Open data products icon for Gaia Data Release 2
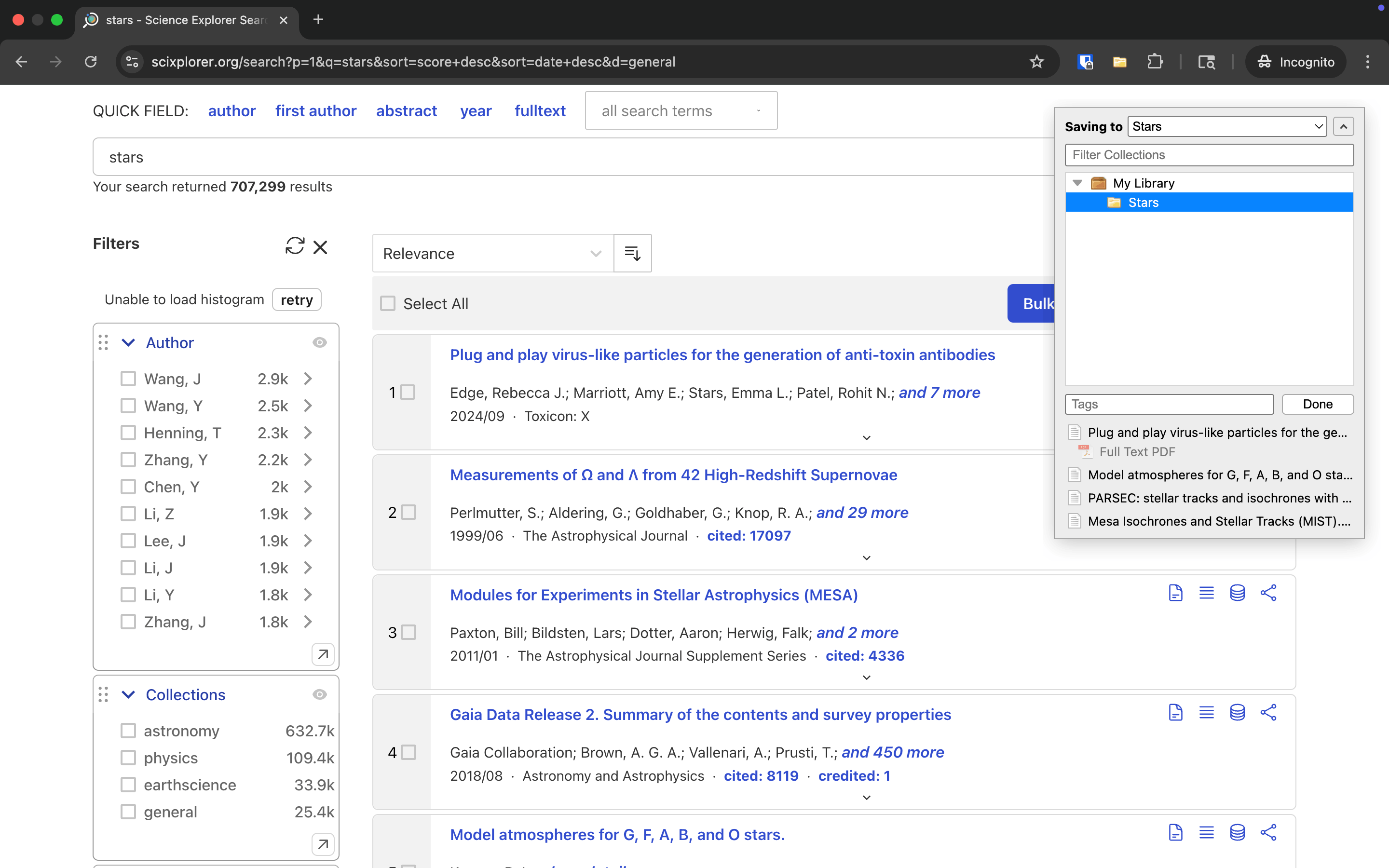1389x868 pixels. [x=1238, y=713]
